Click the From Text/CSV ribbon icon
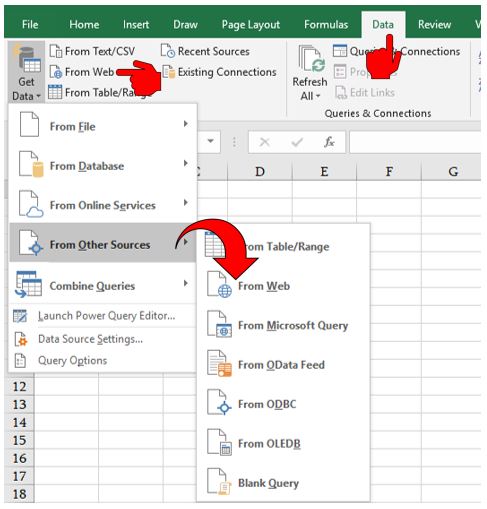 coord(56,51)
